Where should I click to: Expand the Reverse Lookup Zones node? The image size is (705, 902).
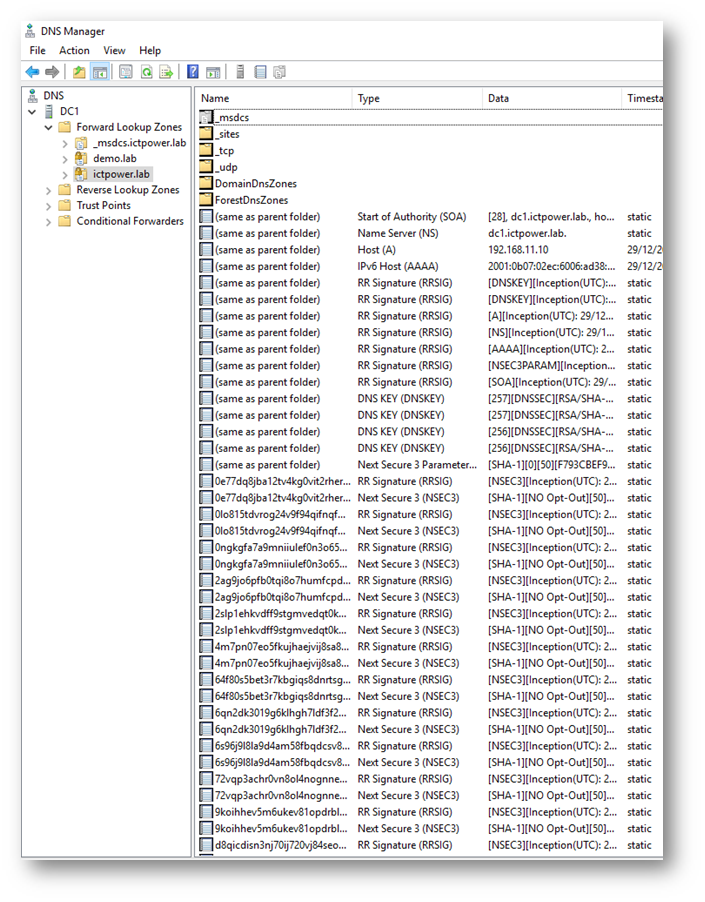tap(48, 190)
